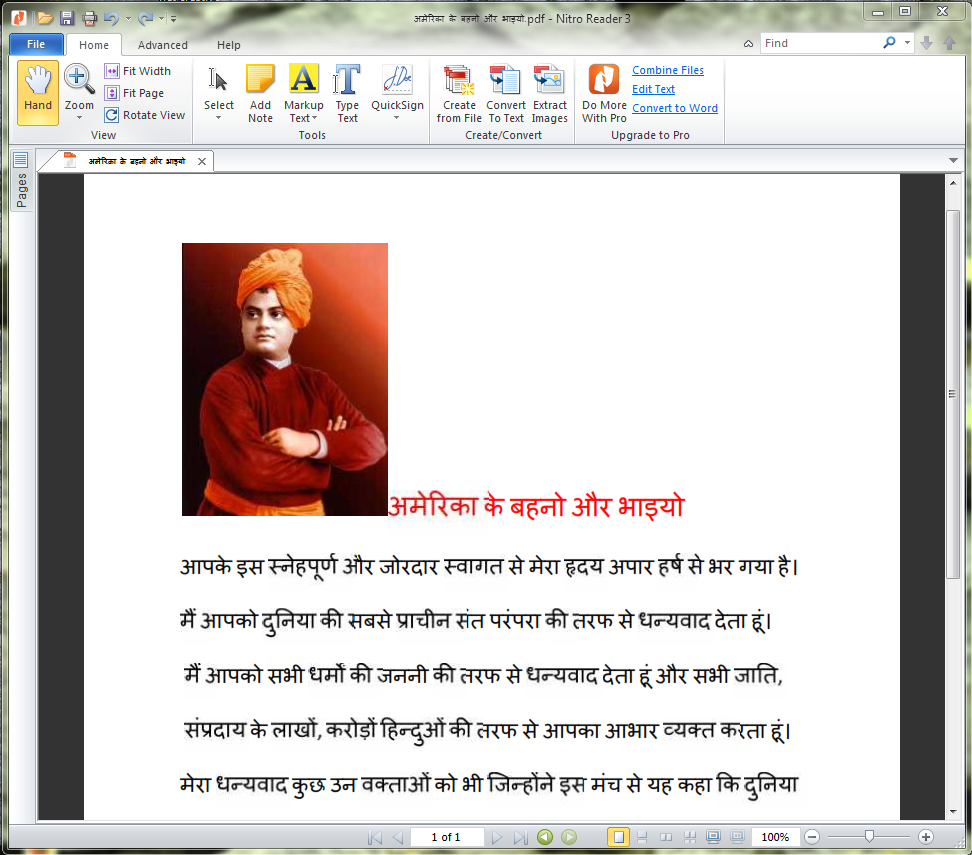Jump to the last page
The height and width of the screenshot is (855, 972).
(x=521, y=838)
